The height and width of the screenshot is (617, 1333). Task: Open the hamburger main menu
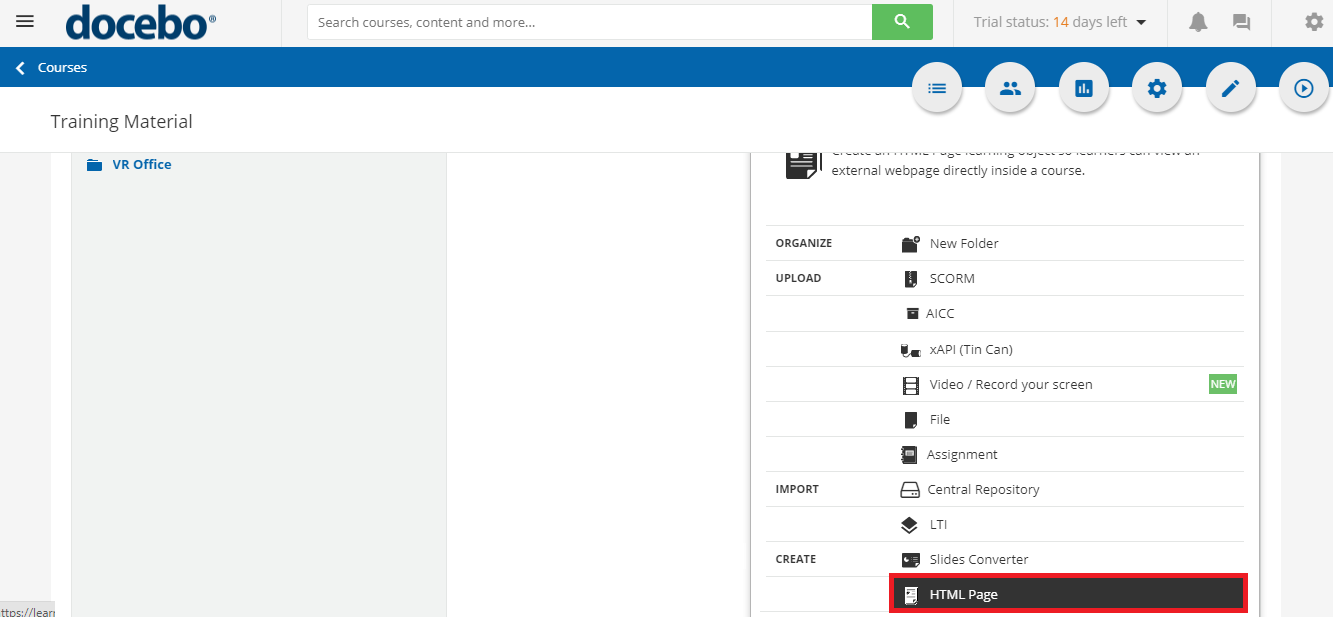point(25,22)
